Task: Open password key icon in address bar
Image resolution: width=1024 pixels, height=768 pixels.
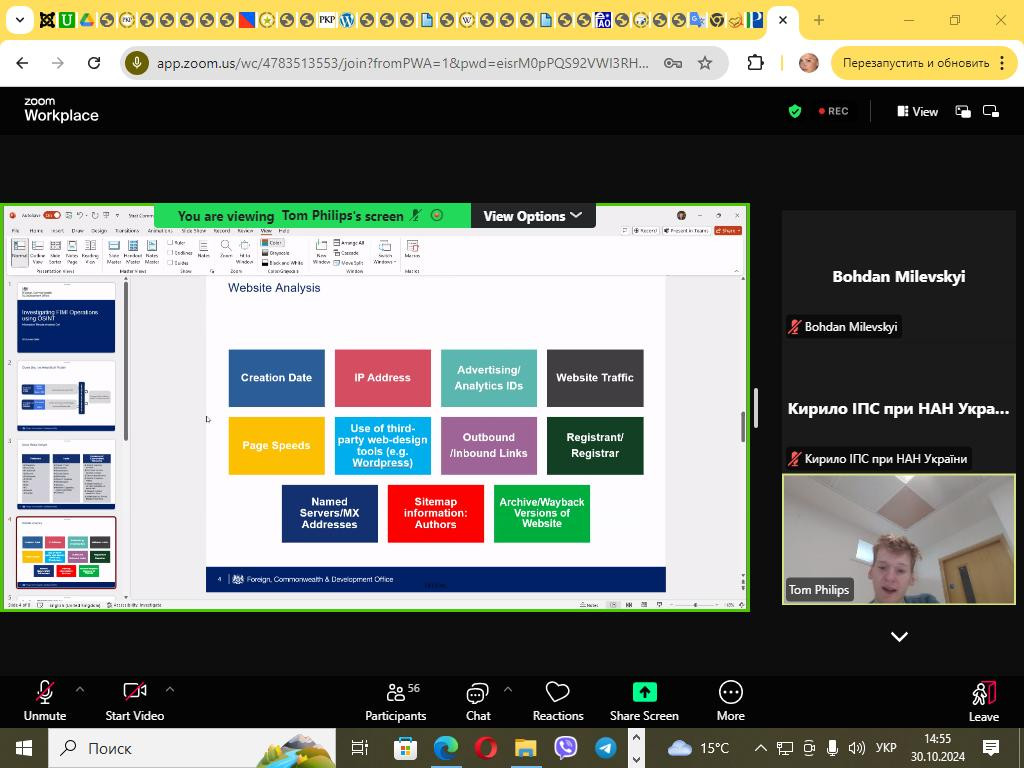Action: coord(673,63)
